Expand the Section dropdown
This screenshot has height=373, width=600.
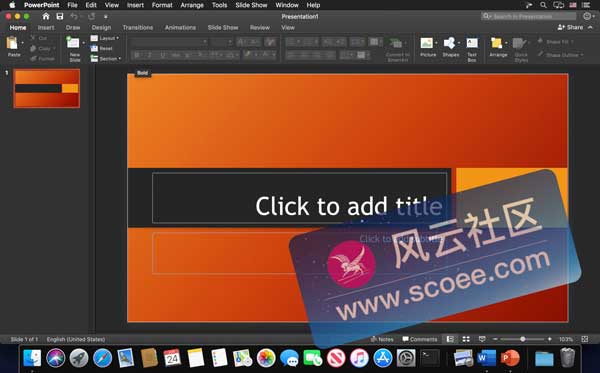tap(106, 59)
